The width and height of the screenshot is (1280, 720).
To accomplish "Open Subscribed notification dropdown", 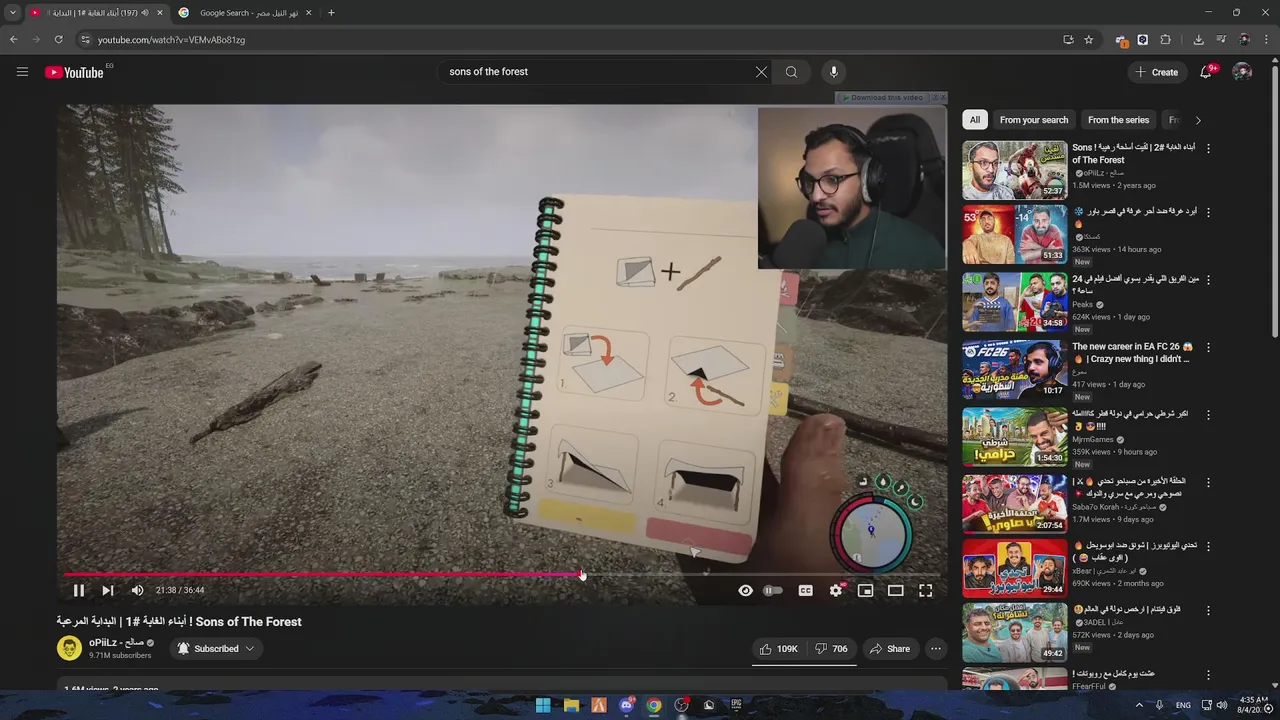I will click(x=215, y=649).
